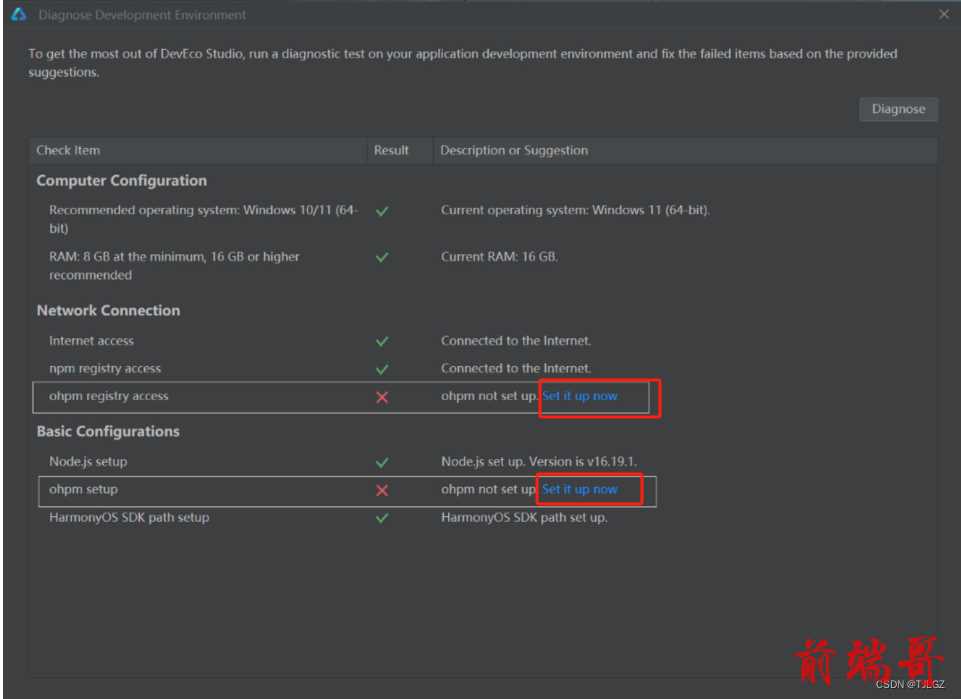Screen dimensions: 961x699
Task: Close the Diagnose Development Environment dialog
Action: [x=944, y=14]
